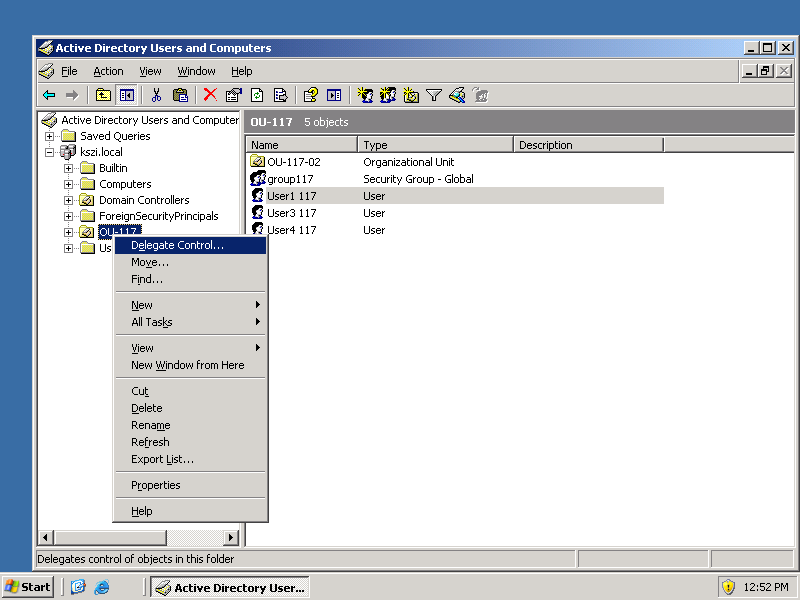Select Move... in context menu
The width and height of the screenshot is (800, 600).
pos(190,262)
